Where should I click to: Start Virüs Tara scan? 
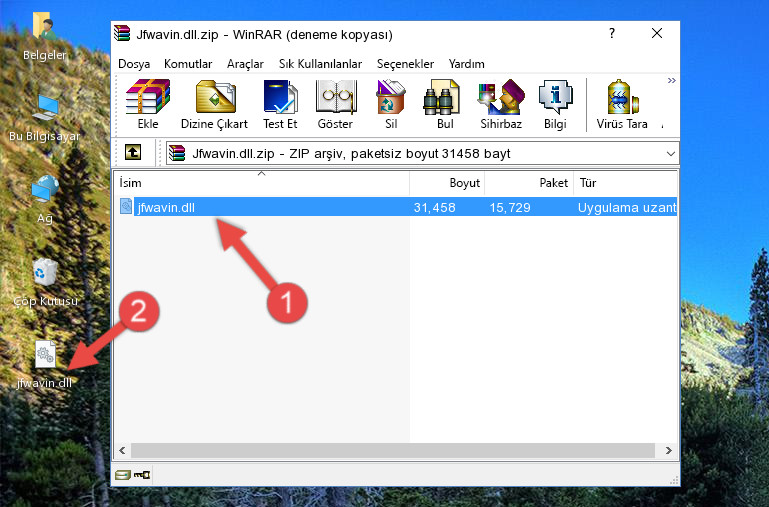(x=622, y=104)
